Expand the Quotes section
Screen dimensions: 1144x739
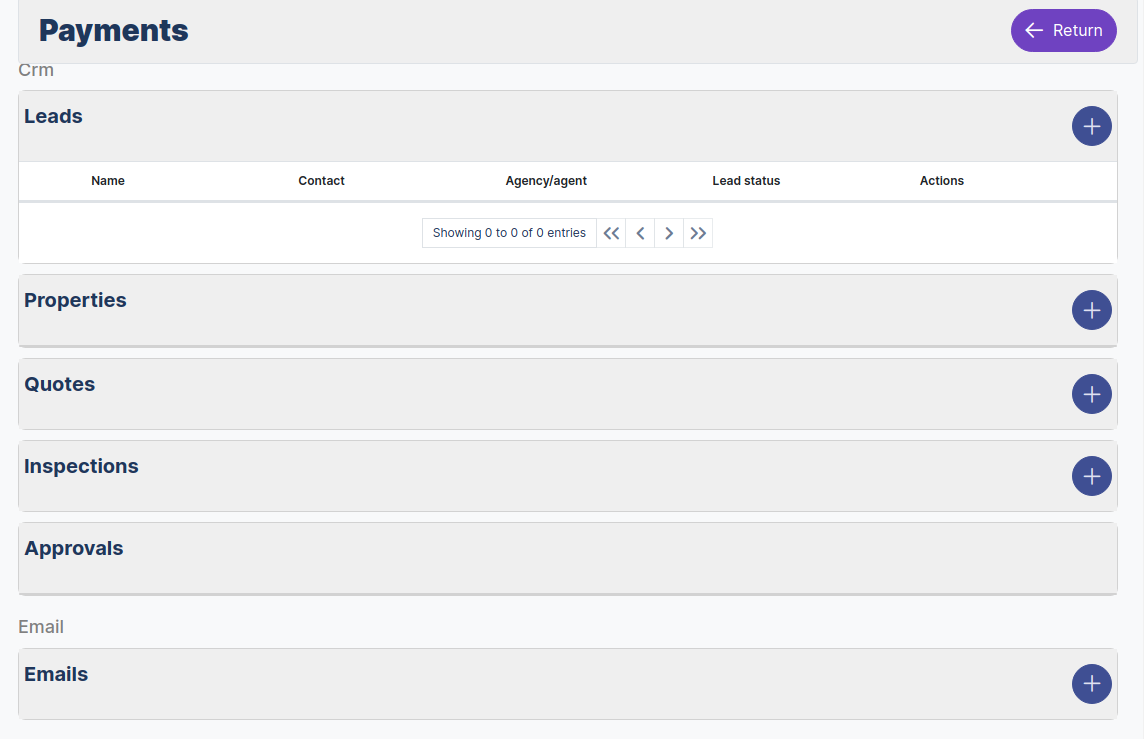click(59, 384)
